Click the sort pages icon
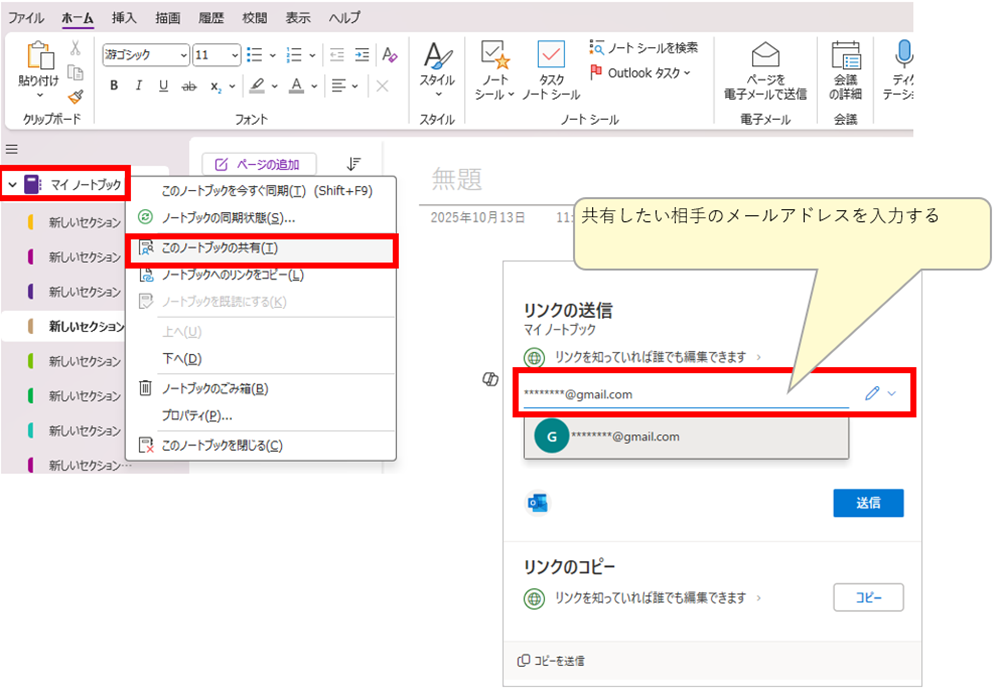1000x691 pixels. pyautogui.click(x=353, y=164)
